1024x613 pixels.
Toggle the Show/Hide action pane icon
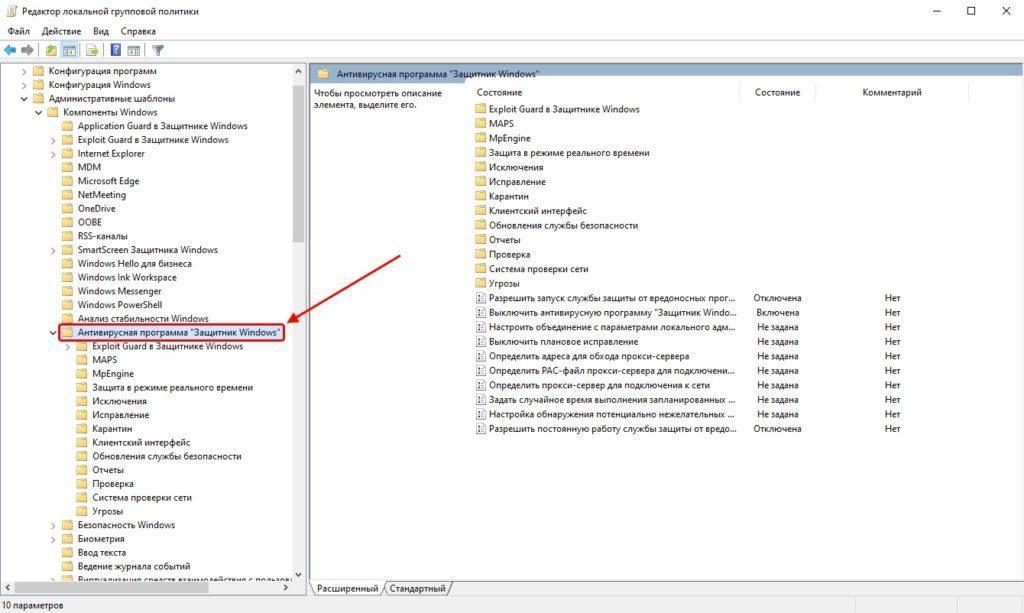(134, 50)
